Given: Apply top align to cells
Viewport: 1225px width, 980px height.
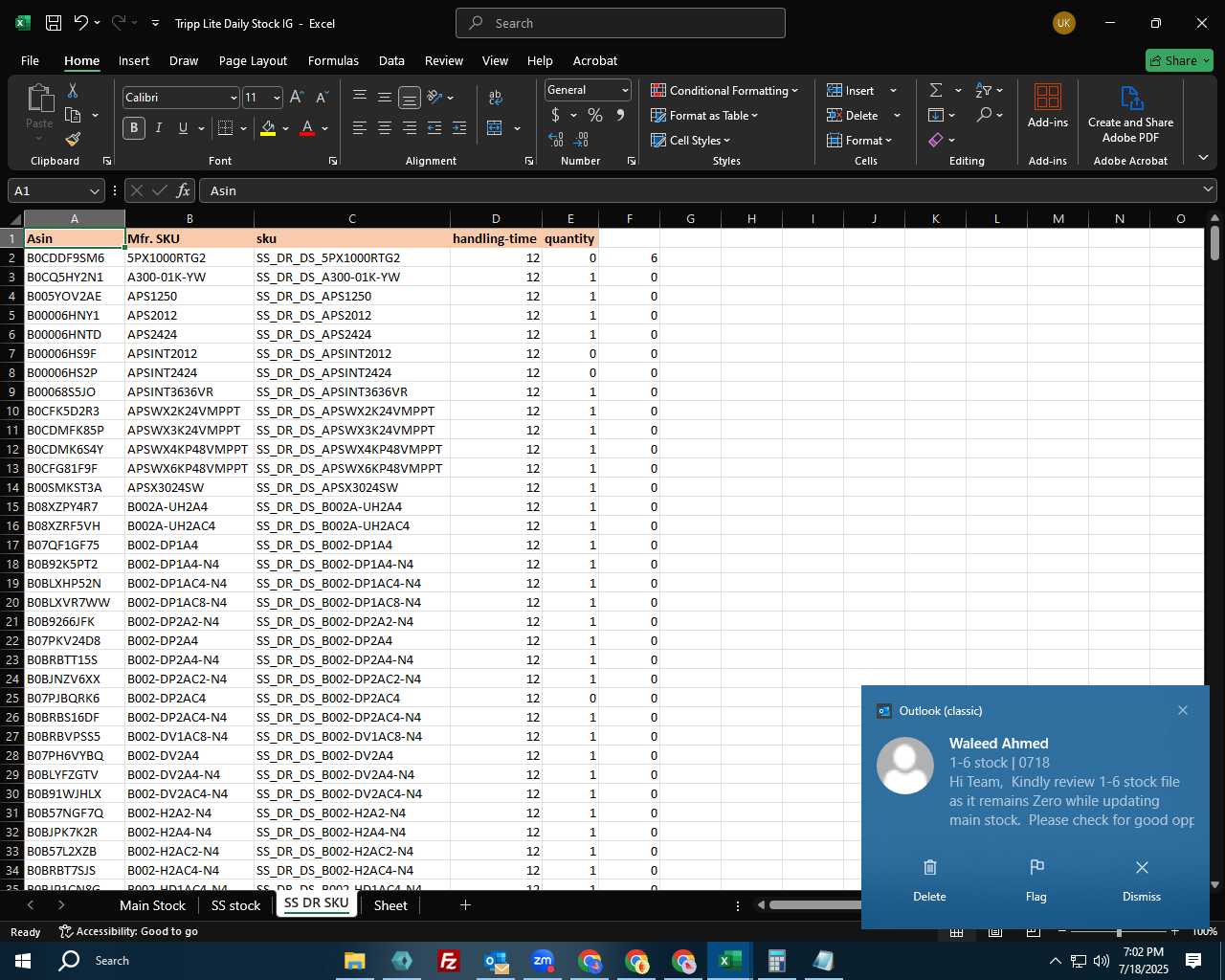Looking at the screenshot, I should (x=360, y=97).
